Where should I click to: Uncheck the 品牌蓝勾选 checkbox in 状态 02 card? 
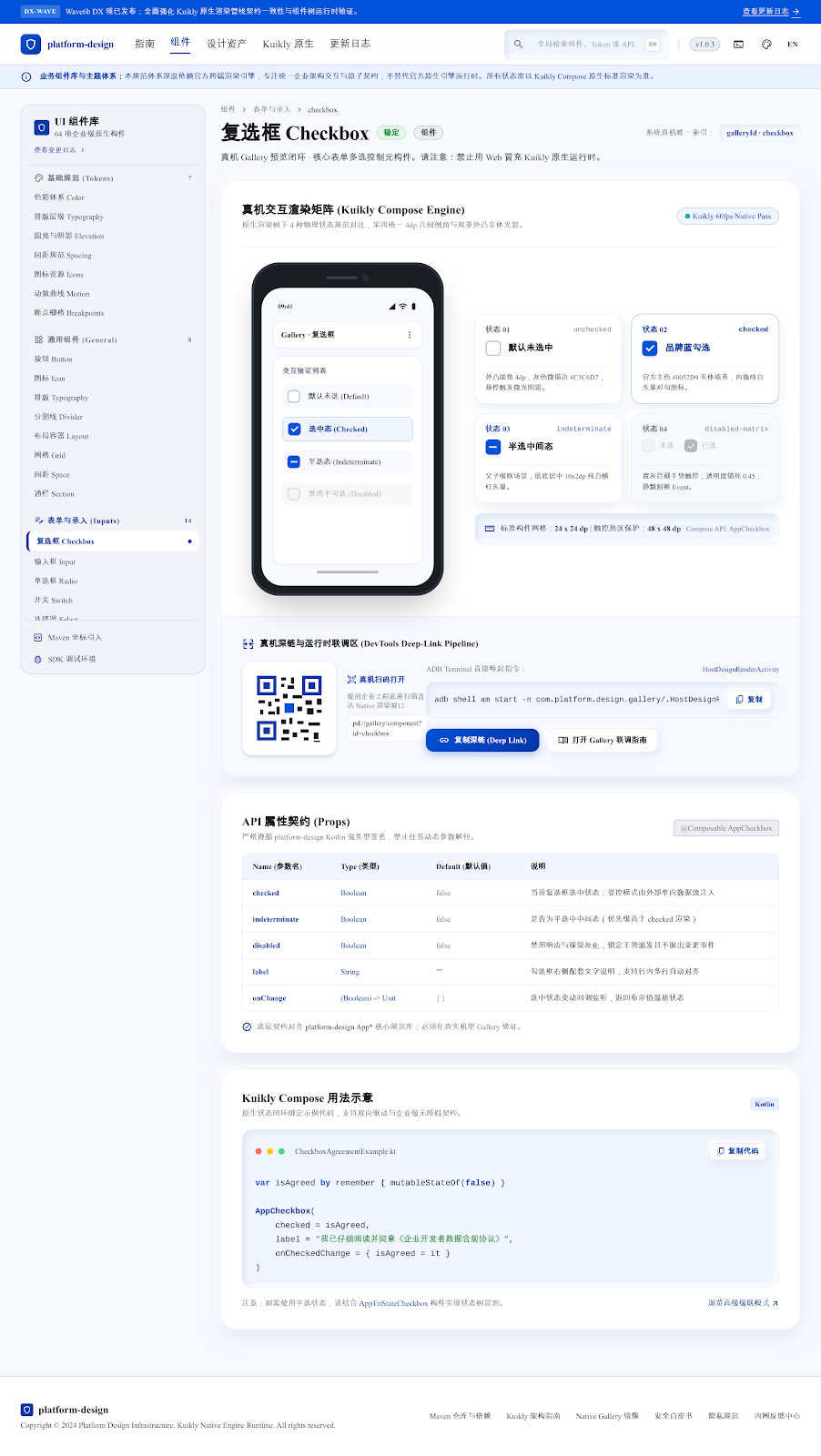(650, 348)
